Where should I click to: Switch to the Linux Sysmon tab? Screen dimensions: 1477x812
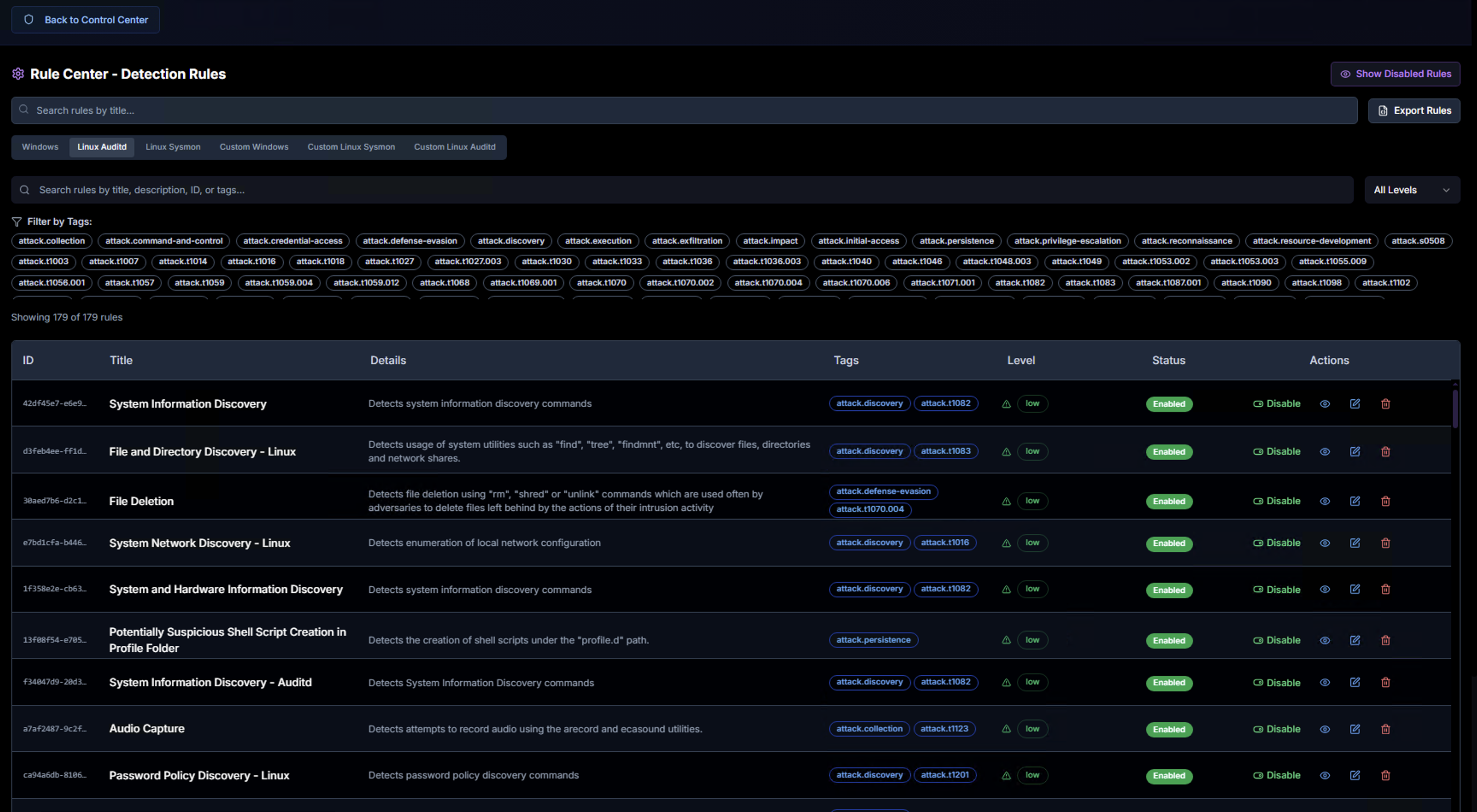click(173, 147)
